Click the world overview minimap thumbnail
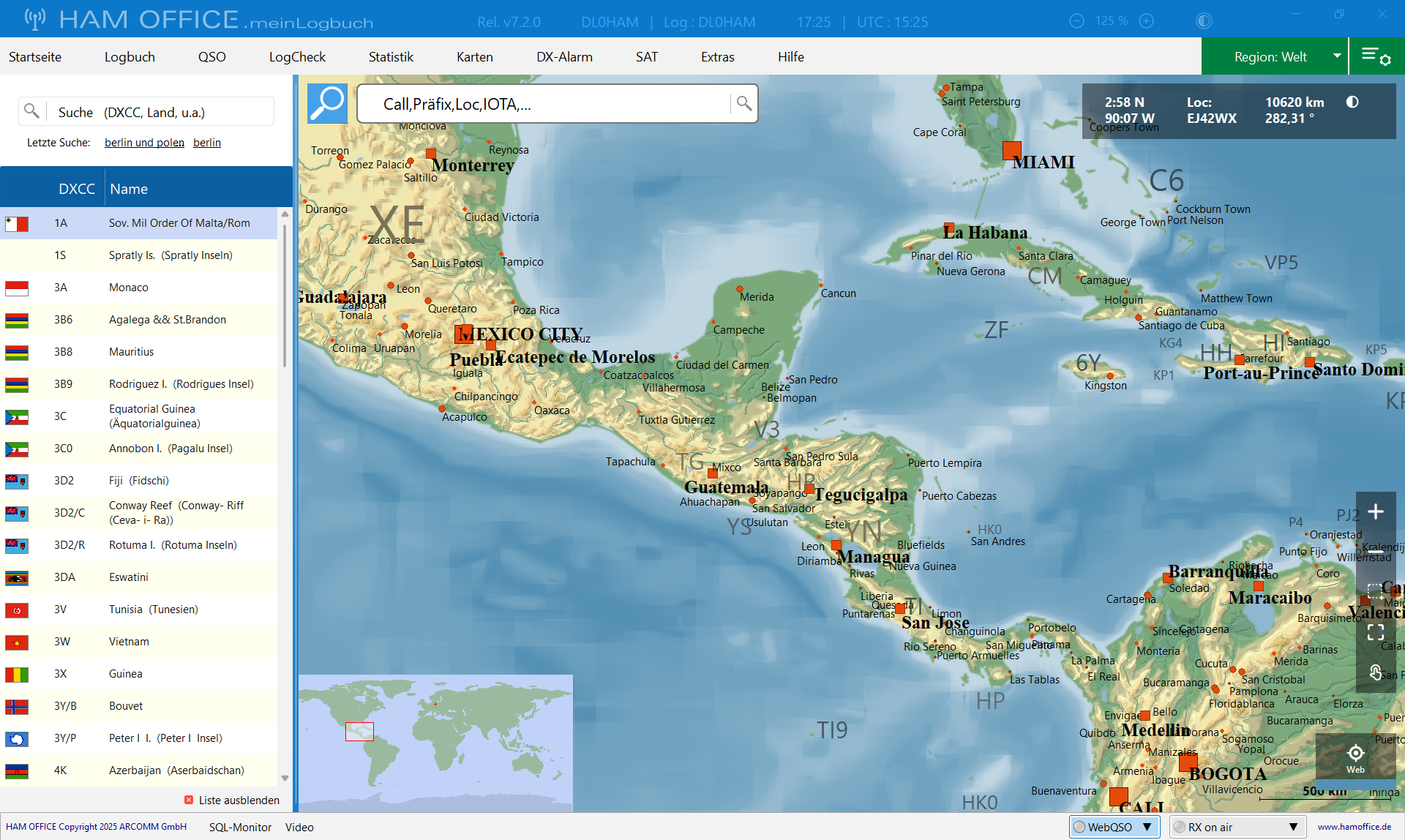 click(435, 743)
